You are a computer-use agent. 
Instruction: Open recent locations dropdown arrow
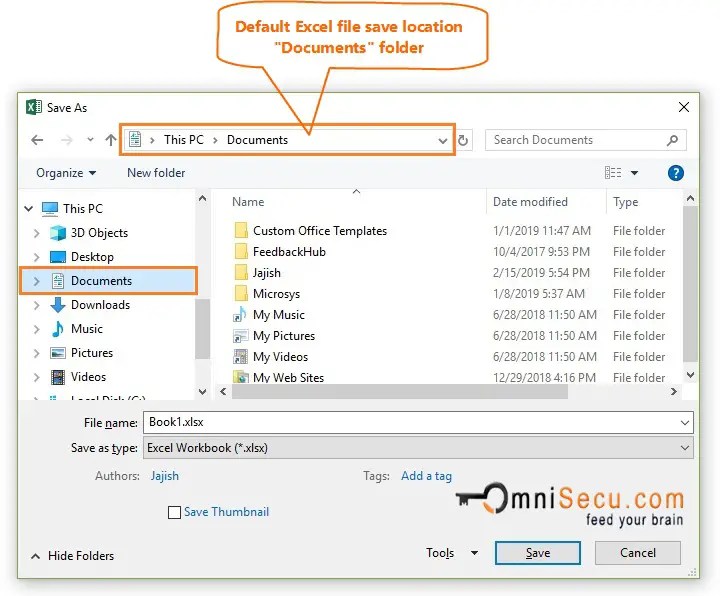coord(90,140)
